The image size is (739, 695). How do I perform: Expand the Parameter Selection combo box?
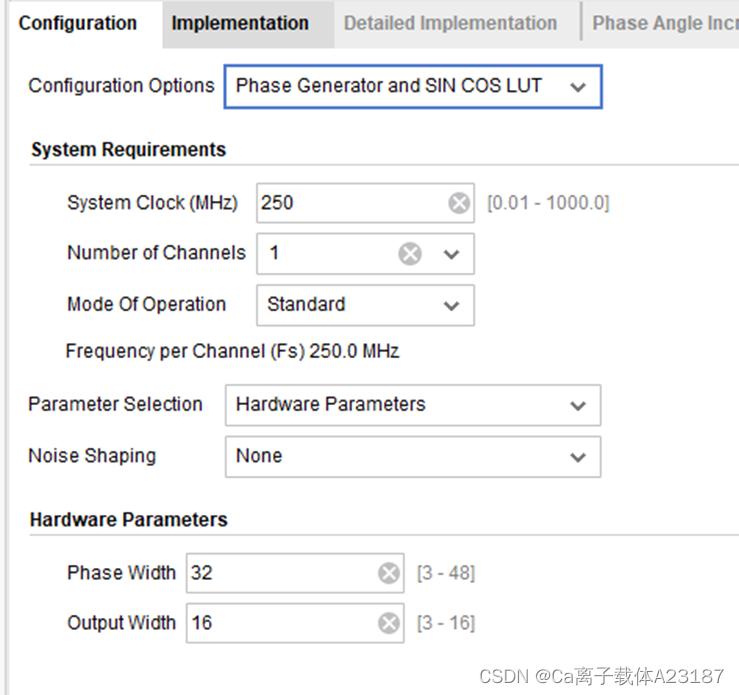pyautogui.click(x=413, y=405)
